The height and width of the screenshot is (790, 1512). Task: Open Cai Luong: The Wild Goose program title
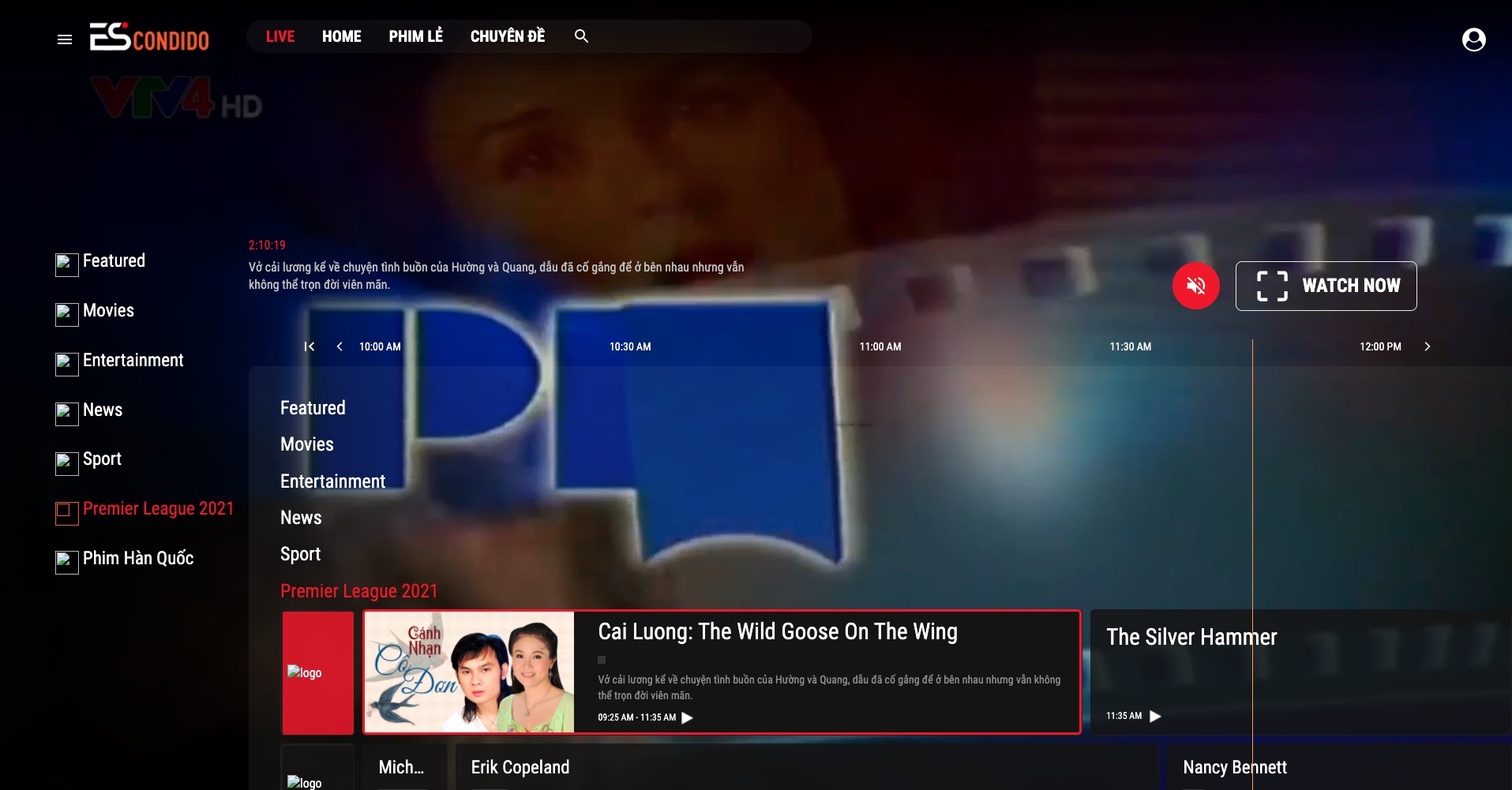[x=777, y=631]
